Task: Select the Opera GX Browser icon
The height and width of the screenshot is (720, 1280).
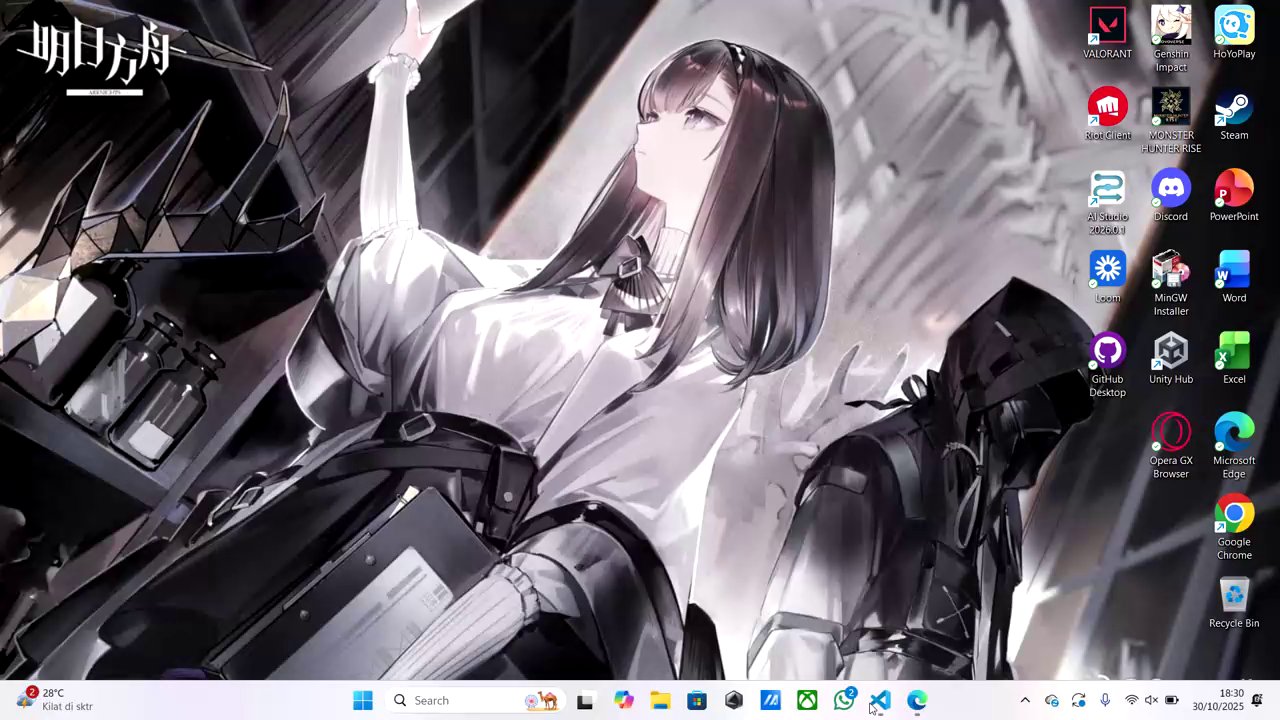Action: [1171, 447]
